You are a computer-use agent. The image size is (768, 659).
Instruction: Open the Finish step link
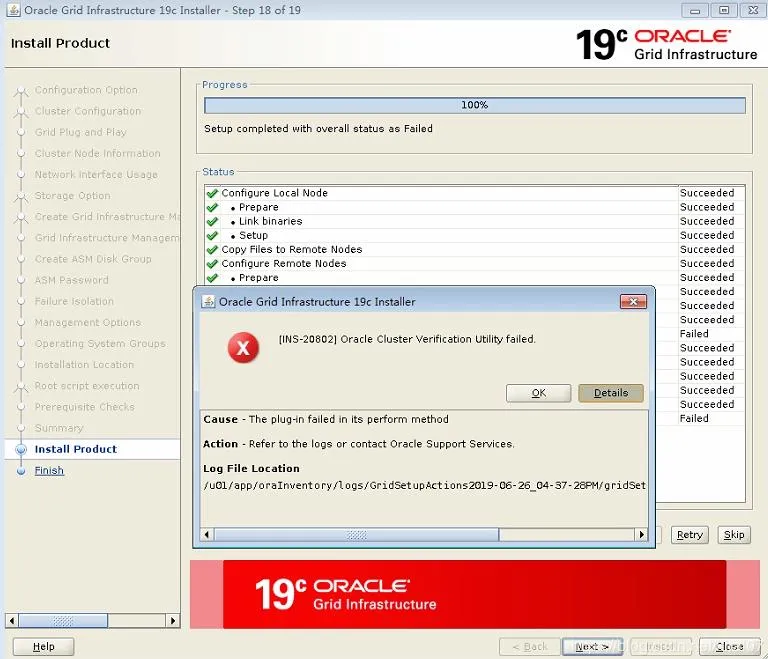[x=49, y=470]
